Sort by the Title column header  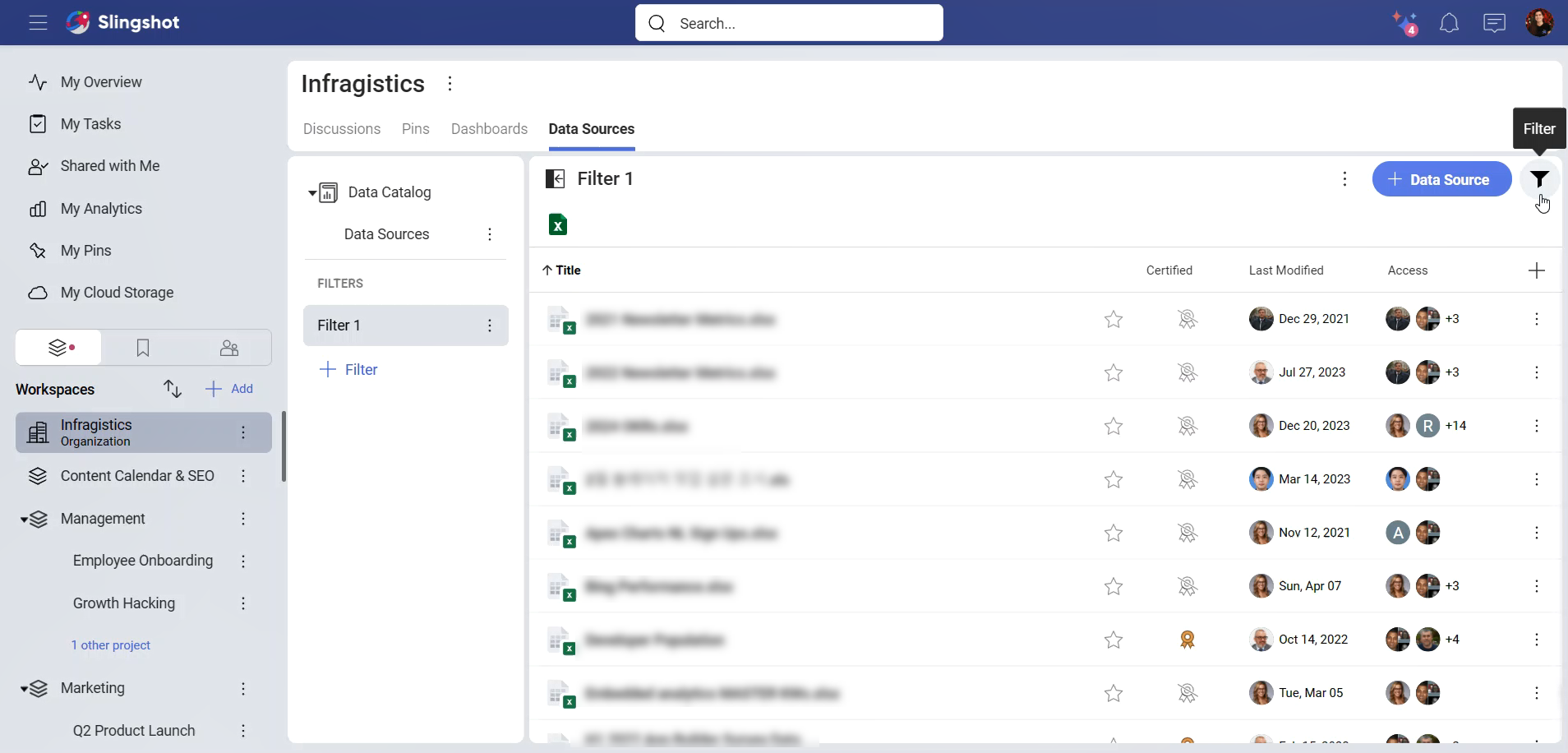click(x=561, y=270)
